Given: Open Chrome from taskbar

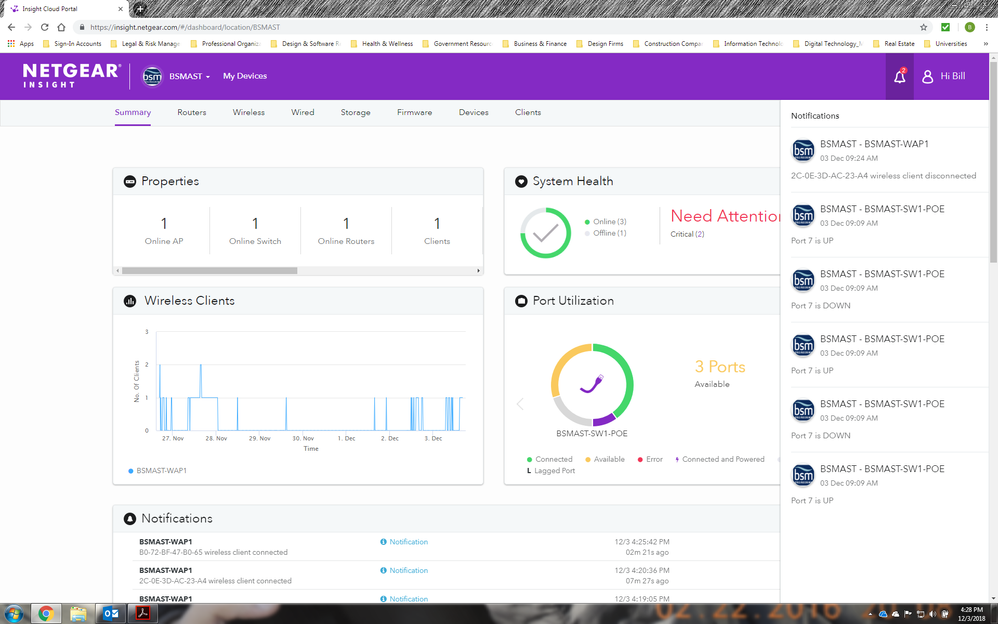Looking at the screenshot, I should coord(46,614).
